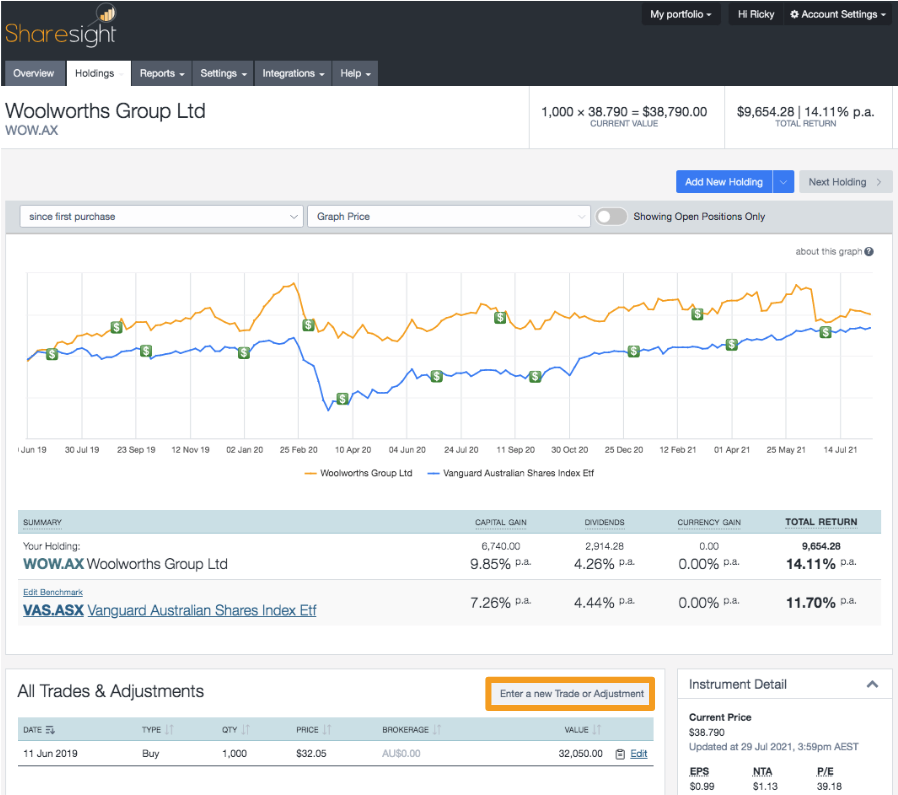Click the comment icon beside Edit link

620,754
